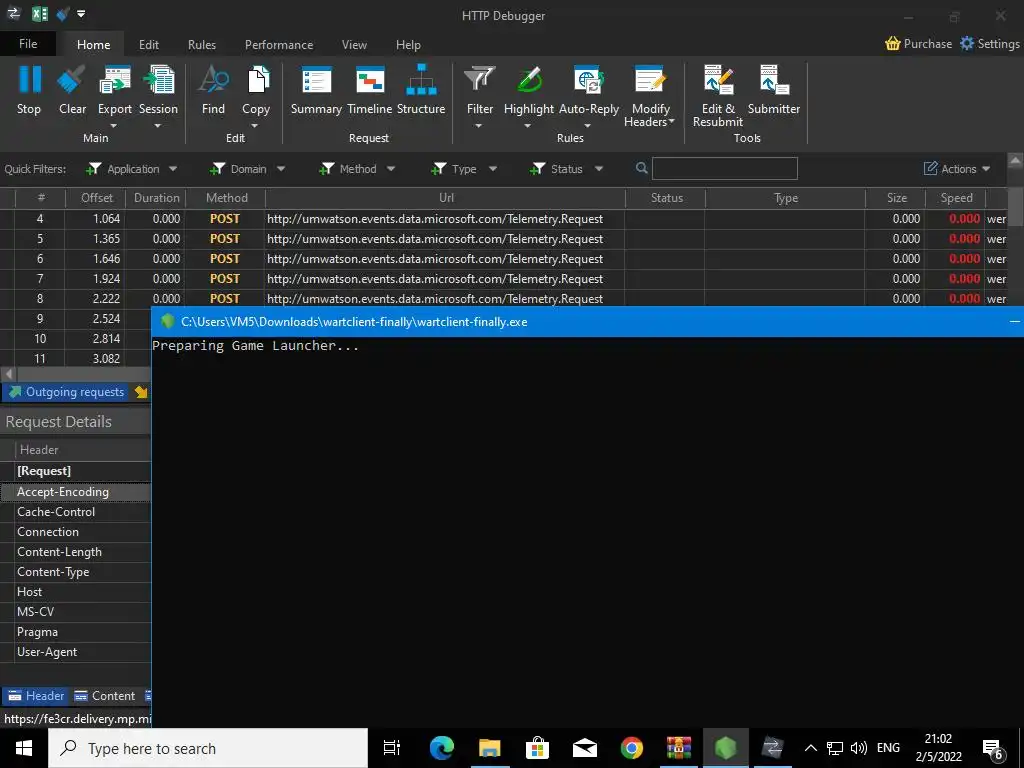Sort by the Offset column header
This screenshot has width=1024, height=768.
coord(97,198)
